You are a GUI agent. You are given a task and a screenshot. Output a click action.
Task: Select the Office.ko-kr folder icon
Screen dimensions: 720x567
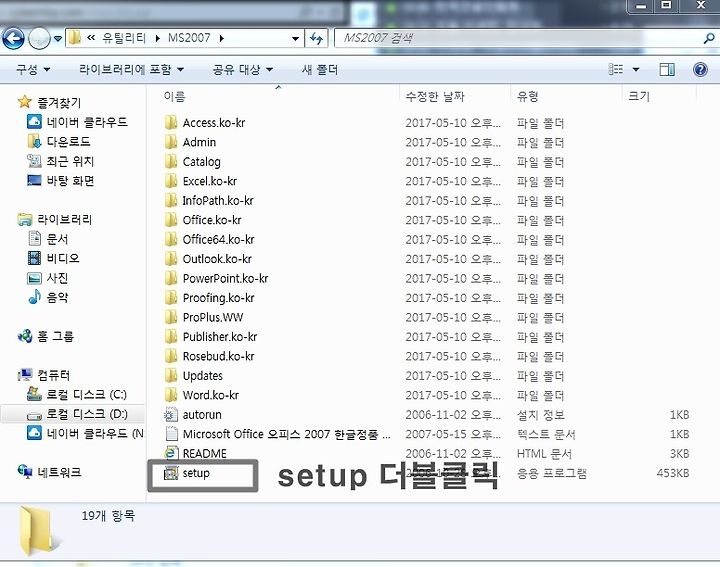[171, 220]
